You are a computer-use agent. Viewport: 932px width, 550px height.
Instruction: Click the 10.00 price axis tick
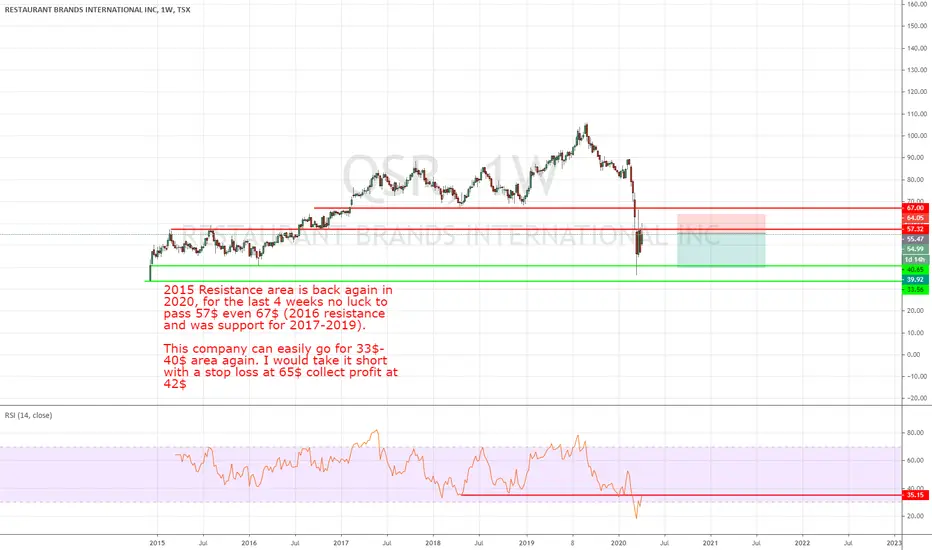point(917,332)
